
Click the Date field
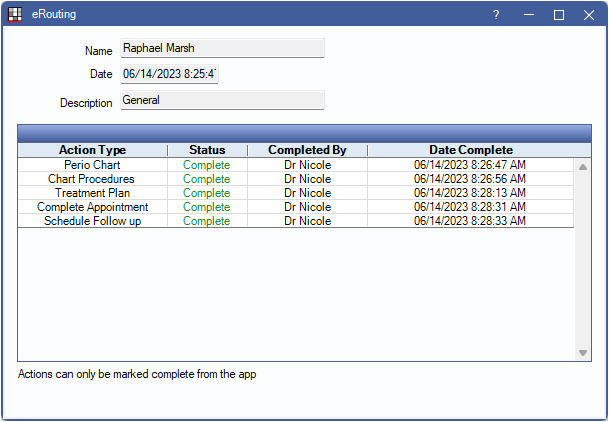169,74
